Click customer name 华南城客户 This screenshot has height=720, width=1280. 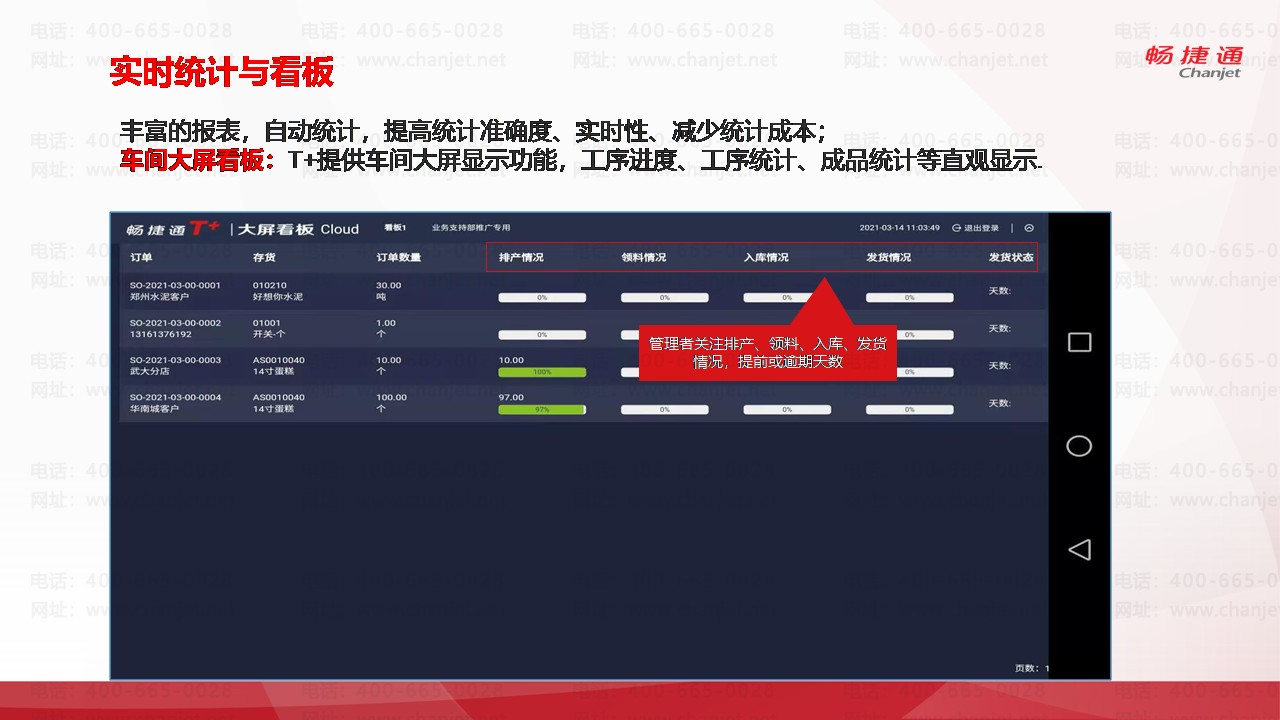tap(154, 409)
